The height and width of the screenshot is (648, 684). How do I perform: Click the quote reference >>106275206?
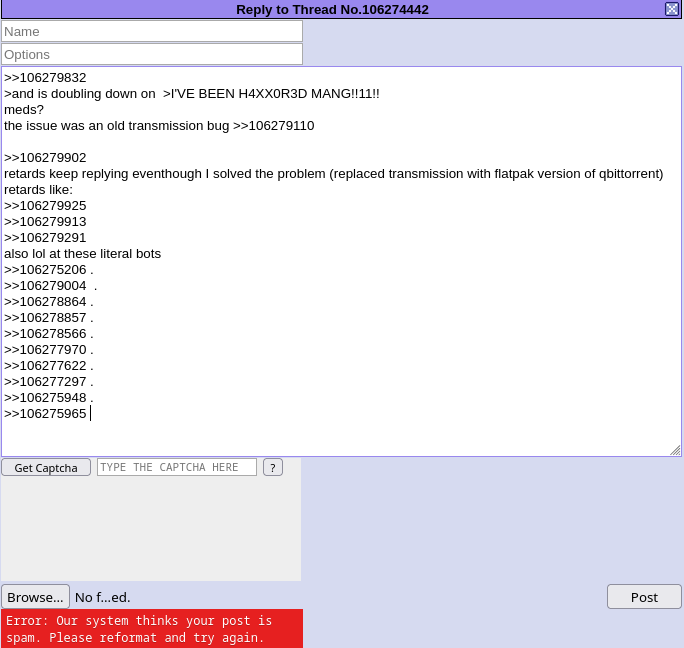(x=45, y=270)
